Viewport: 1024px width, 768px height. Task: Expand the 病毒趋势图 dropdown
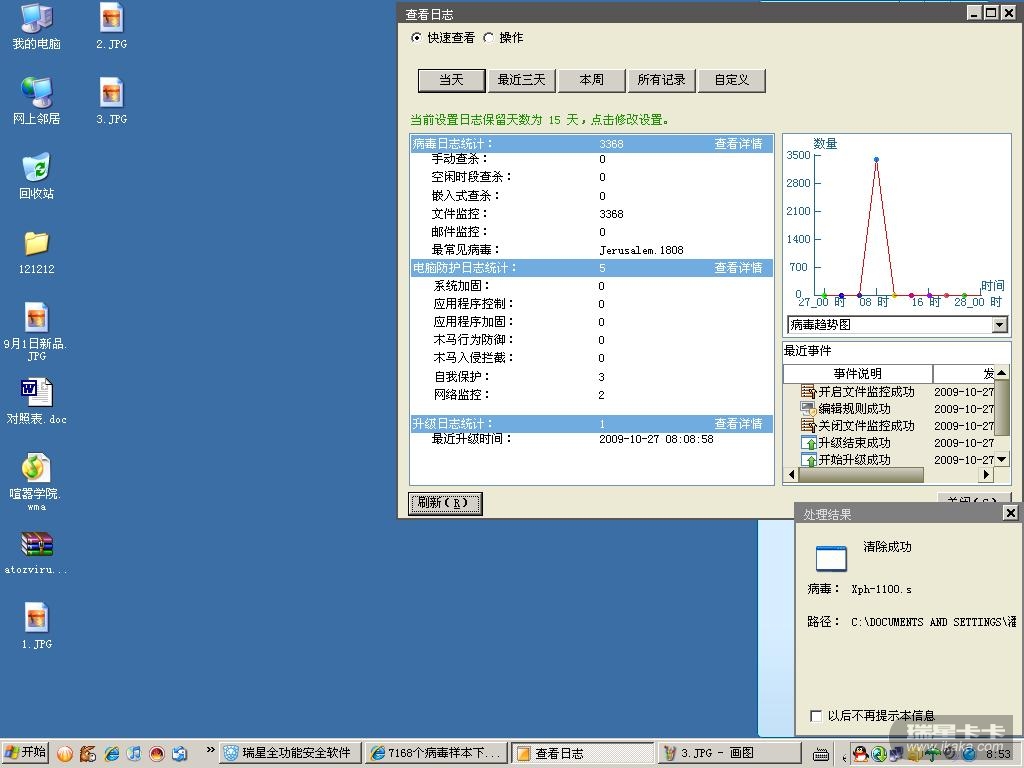999,325
